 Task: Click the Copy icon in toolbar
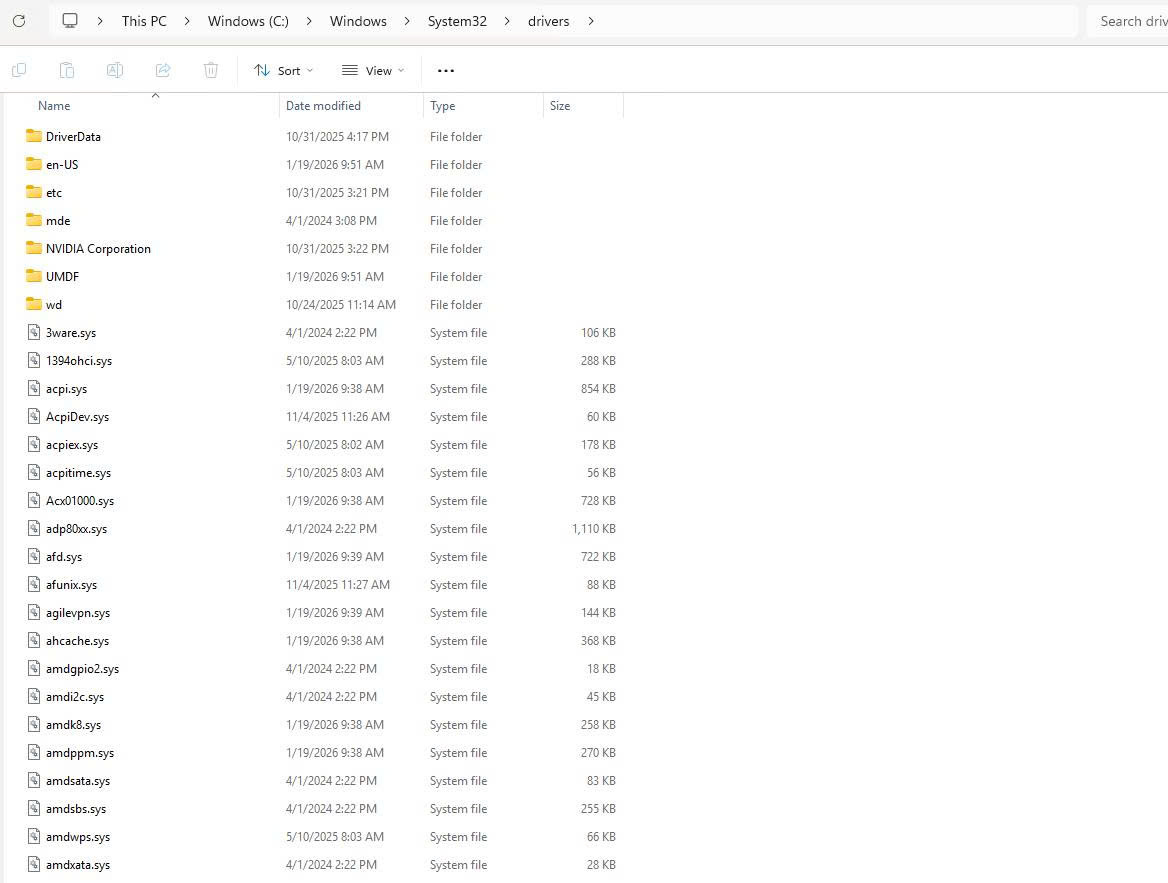[19, 70]
